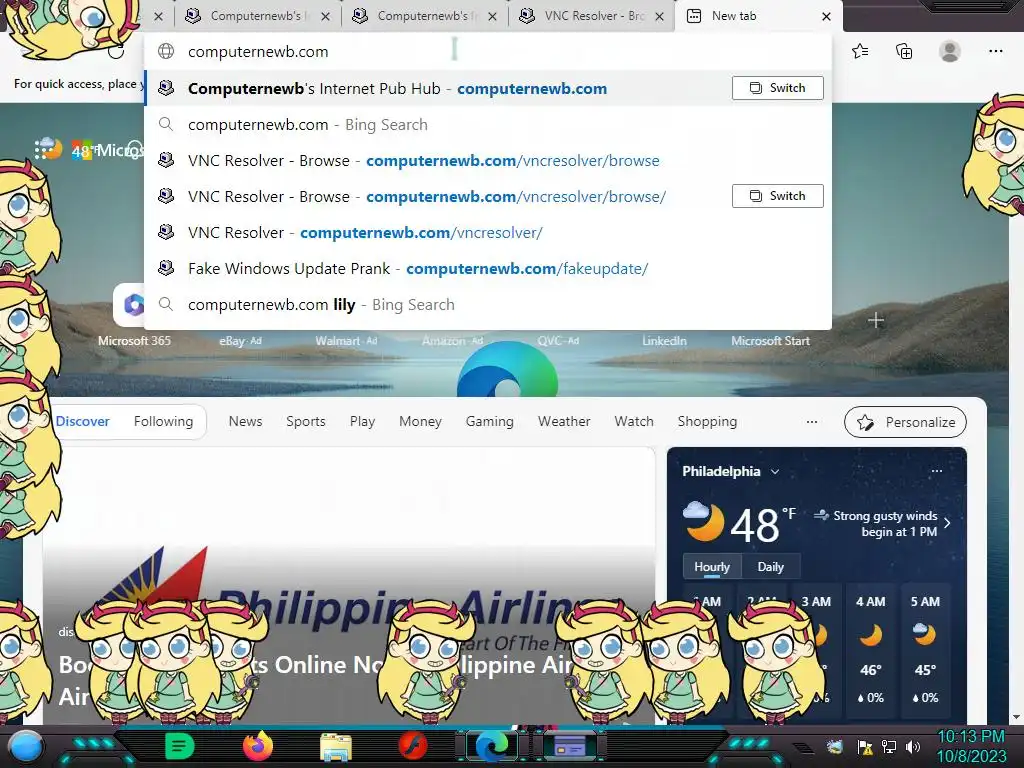Screen dimensions: 1024x768
Task: Select Microsoft Edge on the taskbar
Action: point(492,746)
